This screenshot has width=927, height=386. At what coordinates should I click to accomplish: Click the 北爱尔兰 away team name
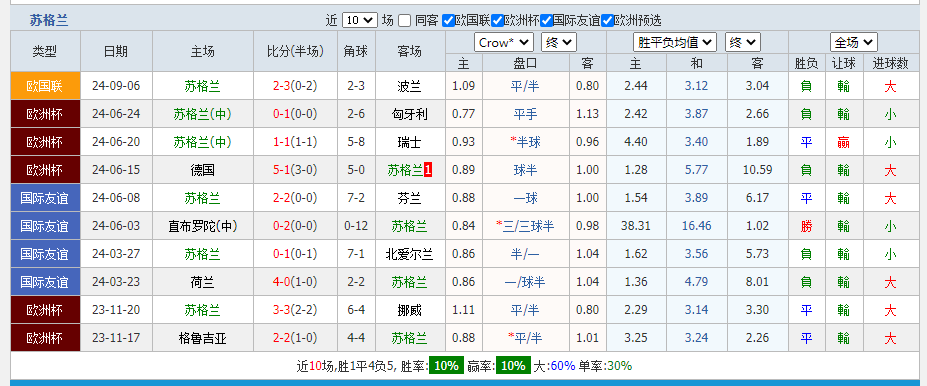pos(409,254)
